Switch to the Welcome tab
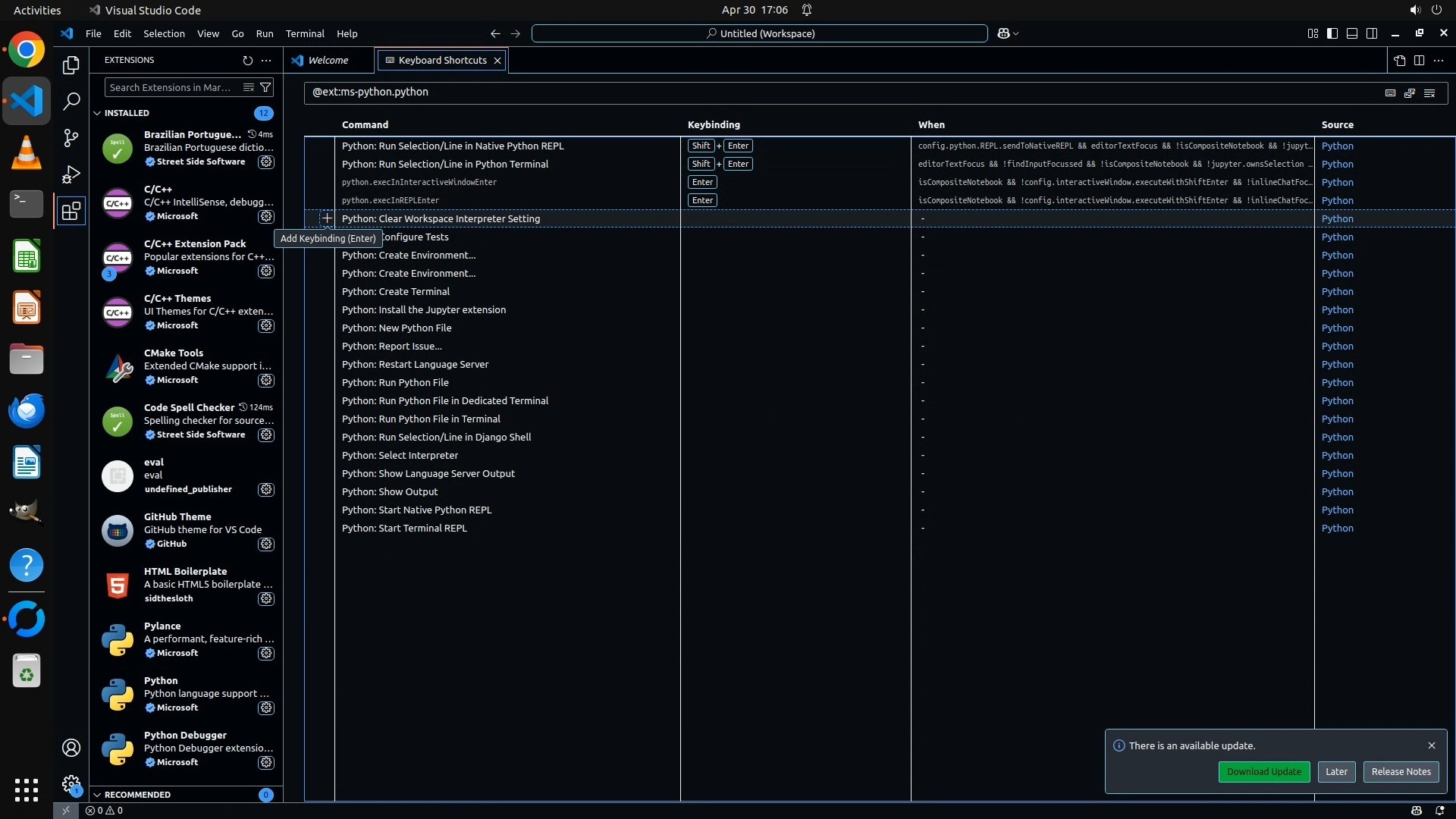 pos(328,60)
